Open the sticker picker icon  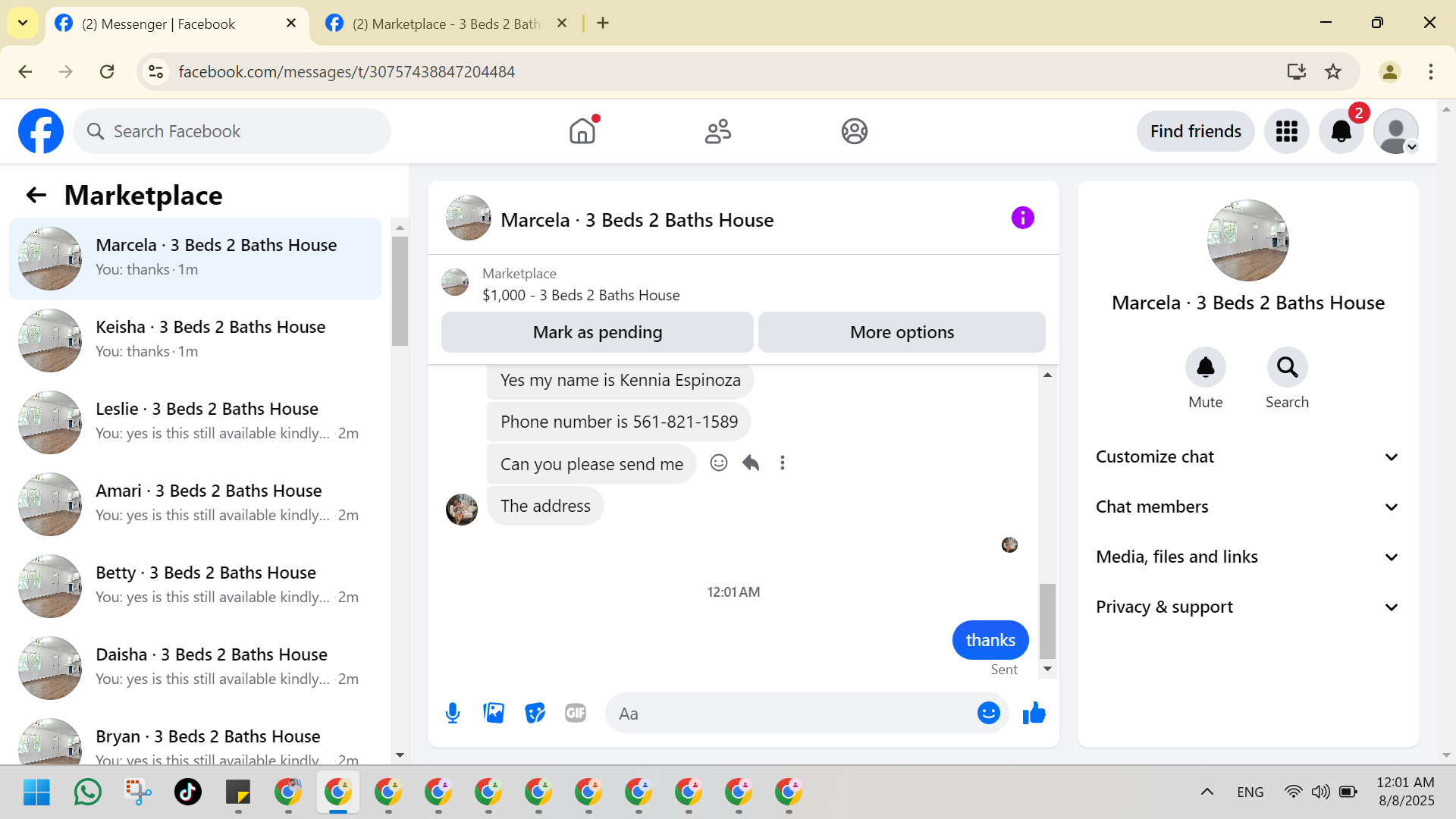point(535,713)
